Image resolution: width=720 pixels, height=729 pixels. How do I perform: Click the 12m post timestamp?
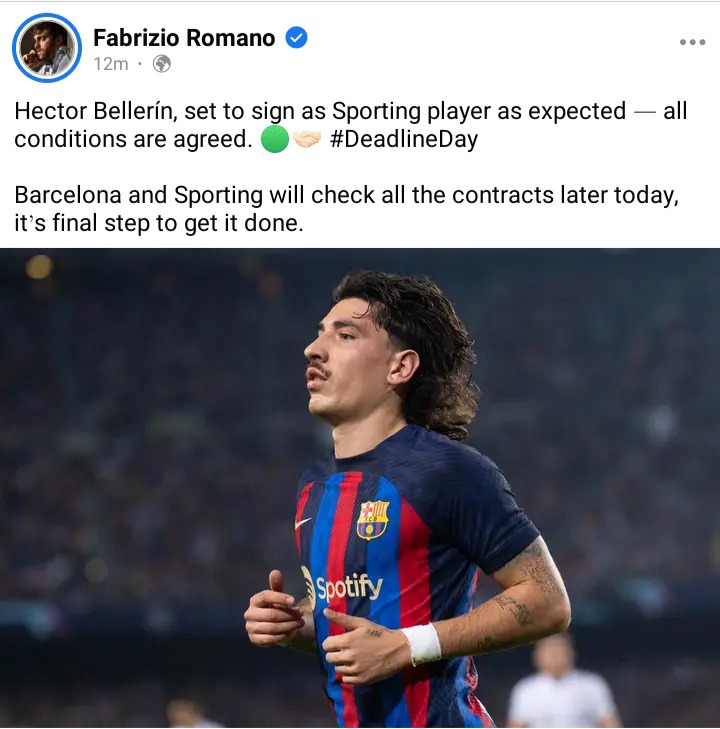click(x=111, y=64)
